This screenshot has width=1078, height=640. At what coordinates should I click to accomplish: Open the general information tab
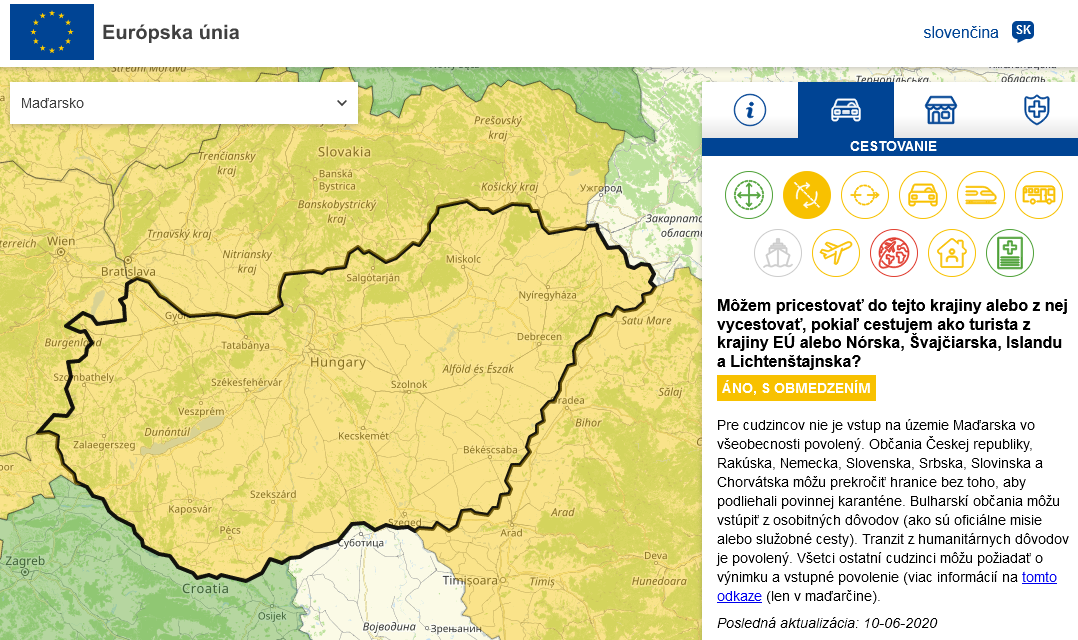[x=749, y=110]
